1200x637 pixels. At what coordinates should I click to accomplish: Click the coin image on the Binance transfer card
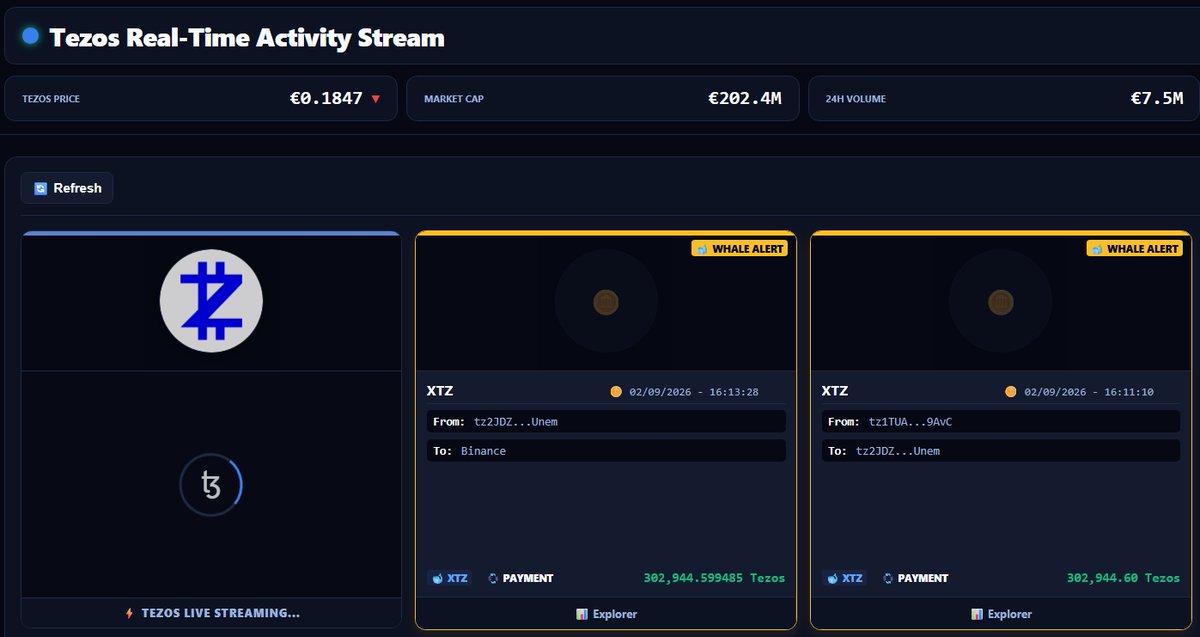pyautogui.click(x=606, y=300)
